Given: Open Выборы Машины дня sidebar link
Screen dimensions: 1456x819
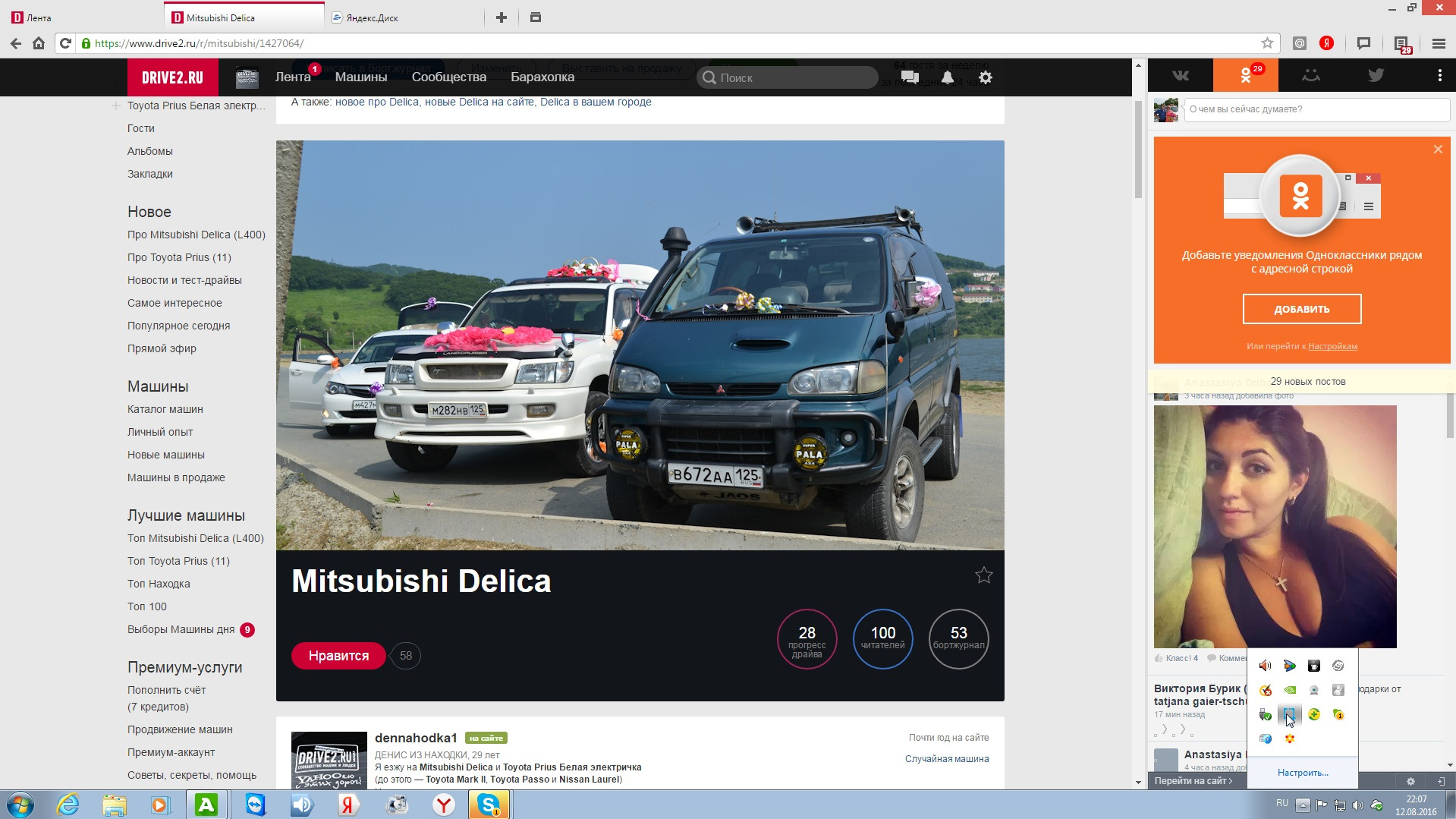Looking at the screenshot, I should tap(181, 629).
